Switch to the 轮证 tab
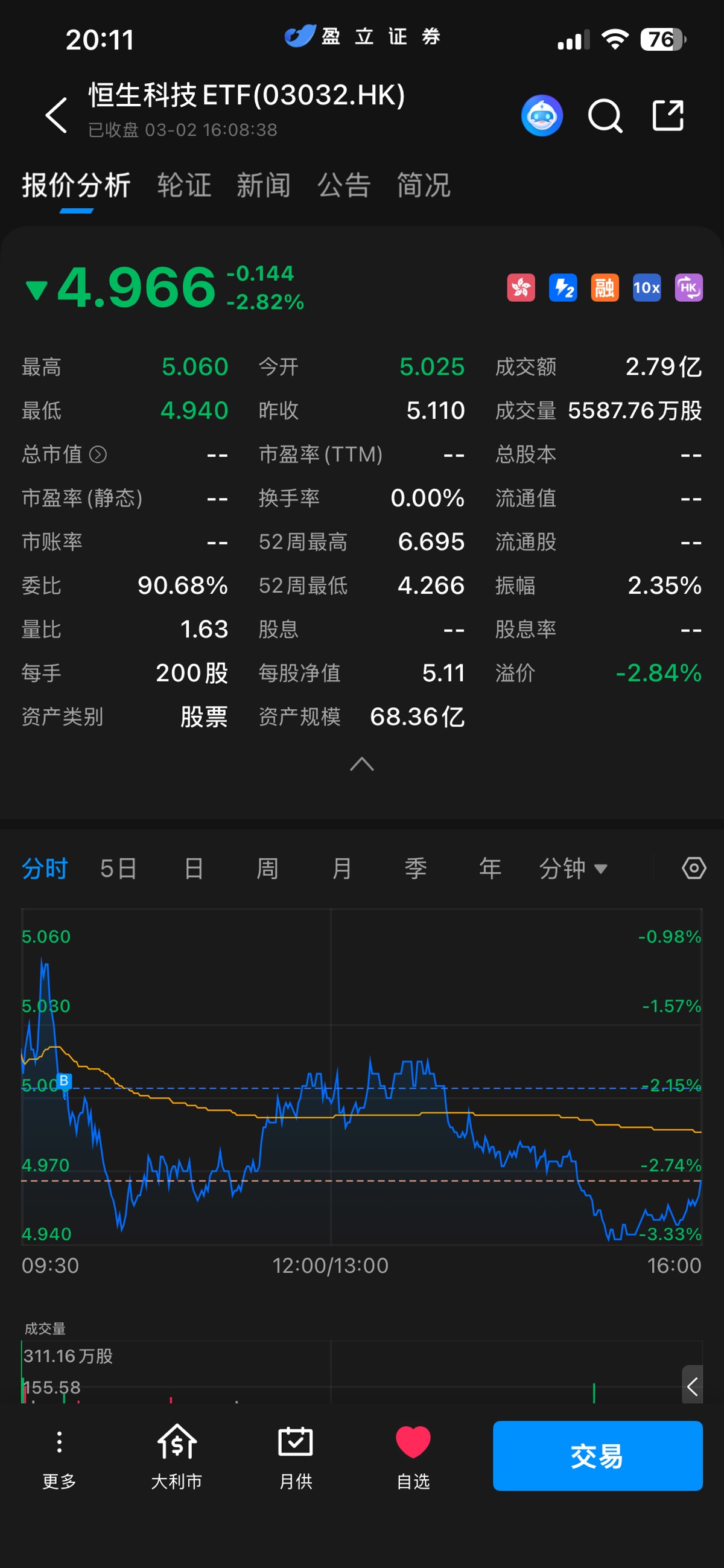 (x=184, y=185)
